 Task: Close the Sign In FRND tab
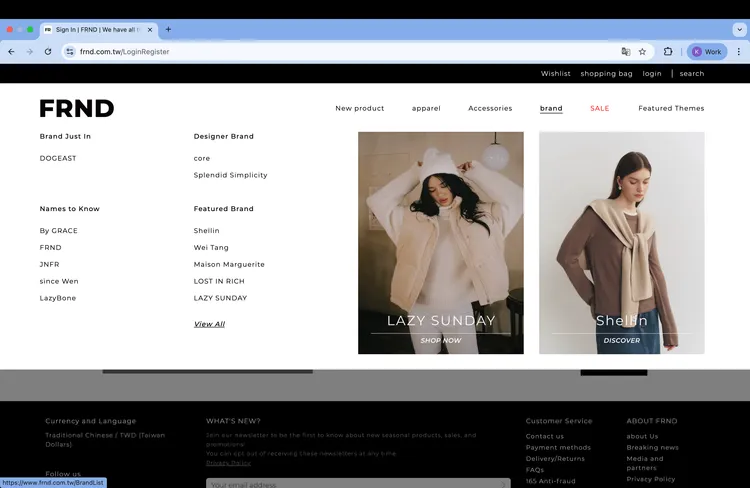[150, 30]
